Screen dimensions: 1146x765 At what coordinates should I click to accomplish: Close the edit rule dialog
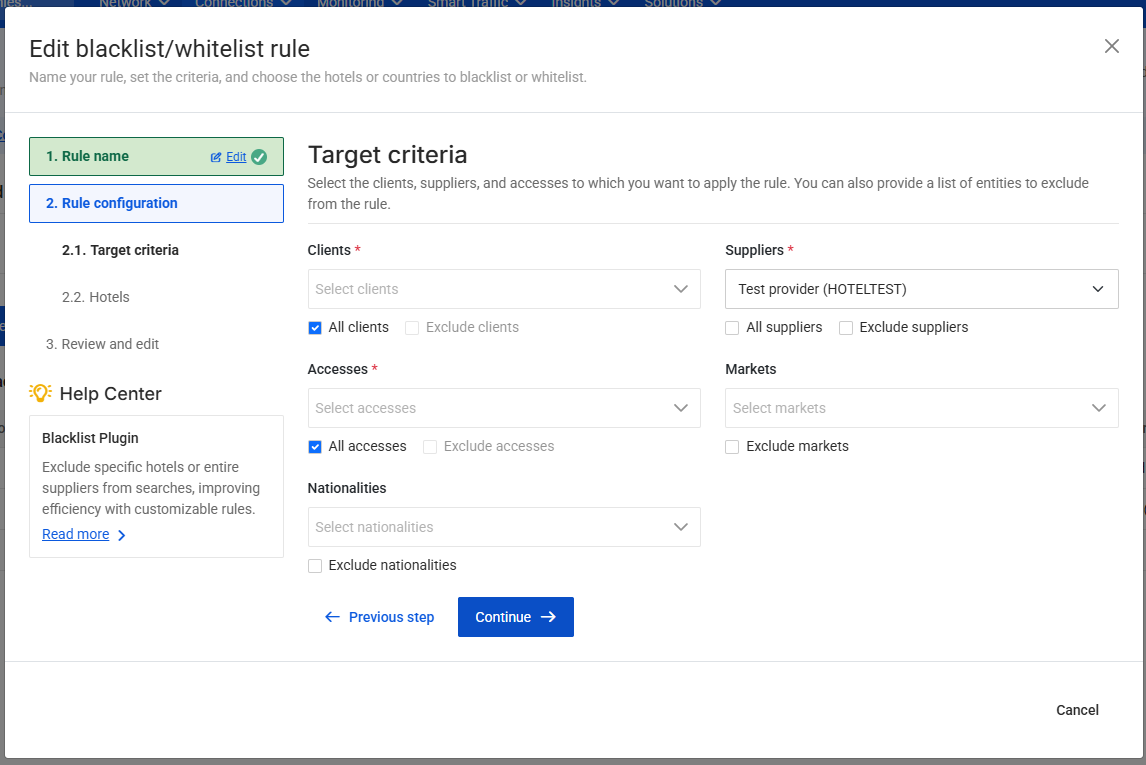(x=1111, y=46)
